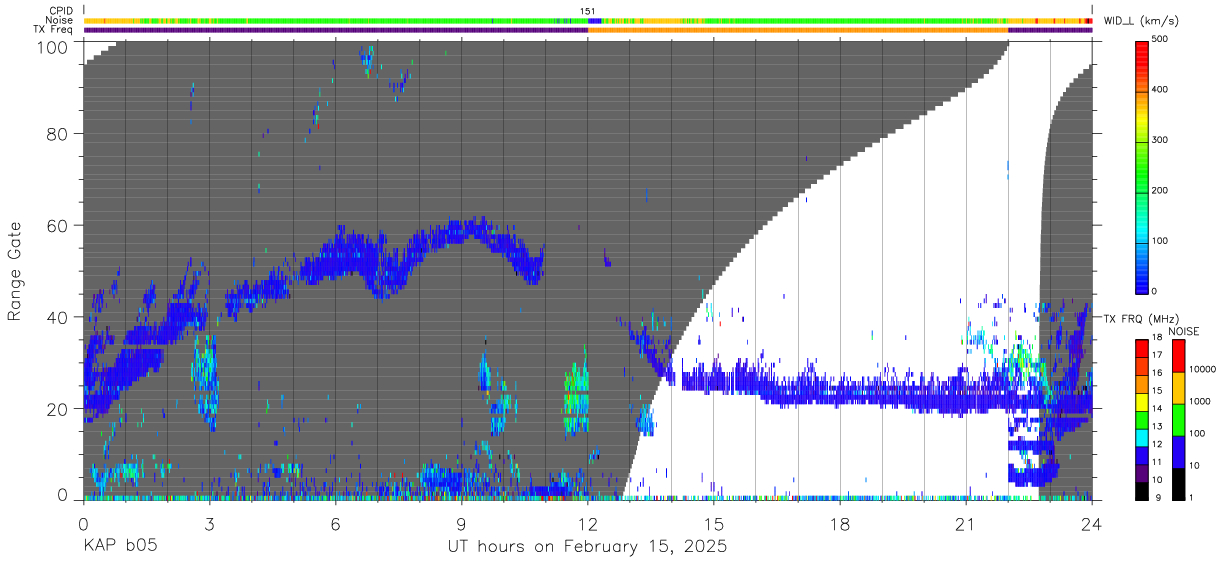Click the 15 tick on the time axis

pyautogui.click(x=714, y=524)
